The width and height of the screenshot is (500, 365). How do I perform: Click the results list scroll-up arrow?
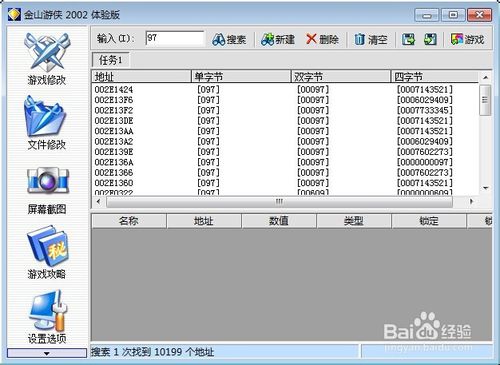pyautogui.click(x=486, y=77)
